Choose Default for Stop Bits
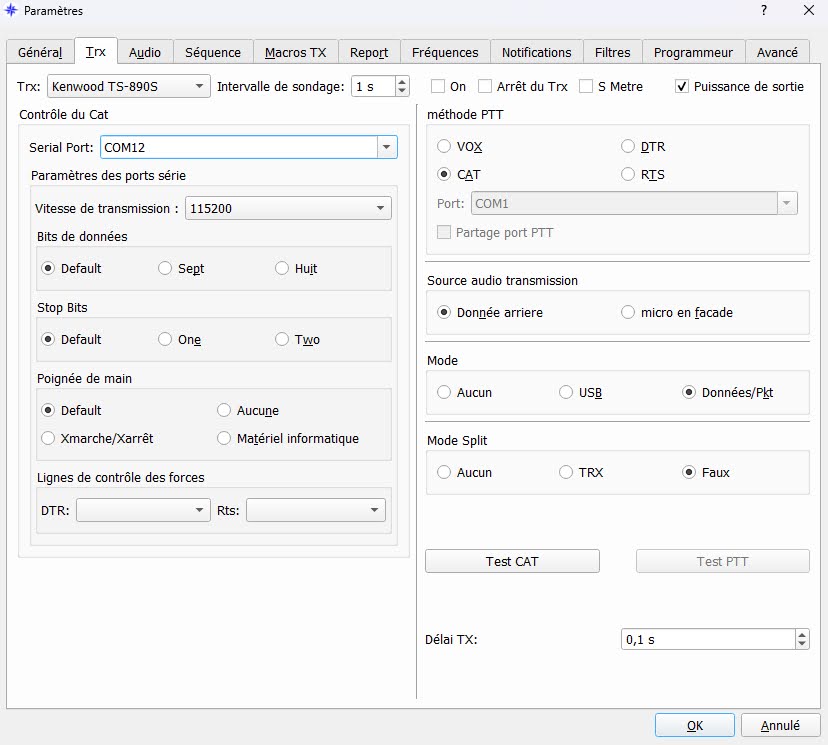This screenshot has height=745, width=828. pos(48,339)
